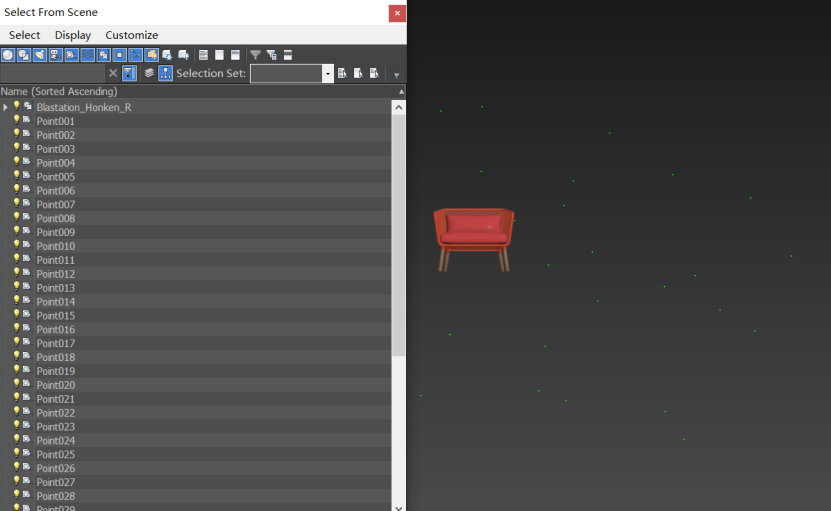Select Blastation_Honken_R in the list
Image resolution: width=831 pixels, height=511 pixels.
(84, 107)
